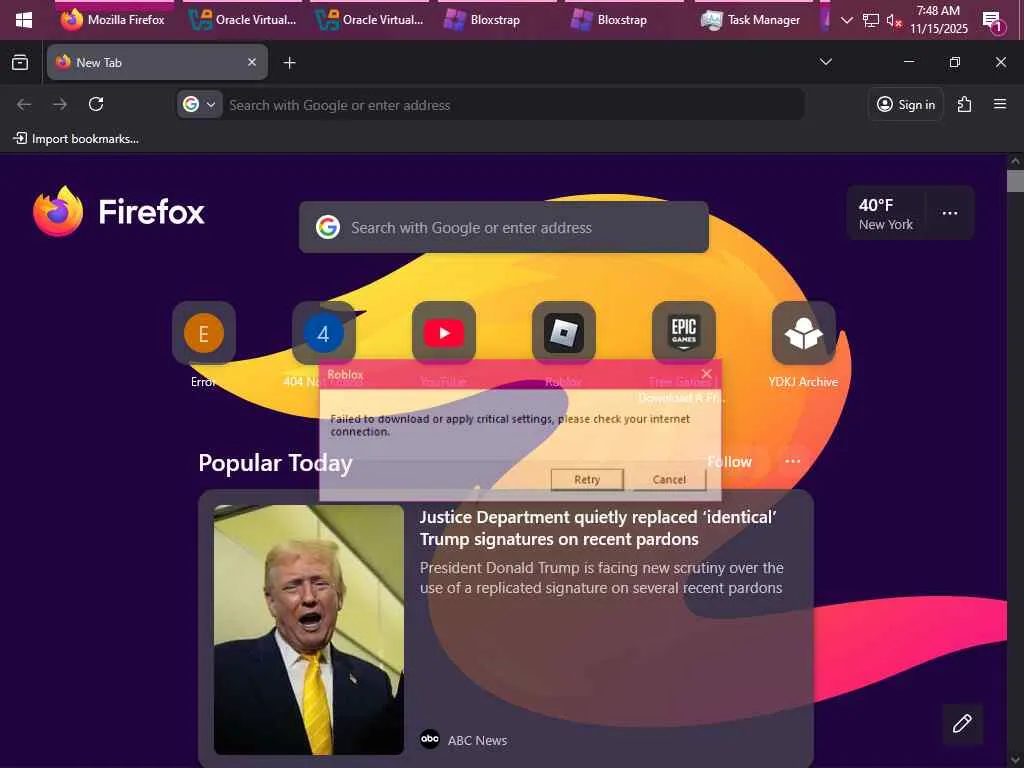Screen dimensions: 1024x768
Task: Click Cancel in Roblox dialog
Action: pos(669,479)
